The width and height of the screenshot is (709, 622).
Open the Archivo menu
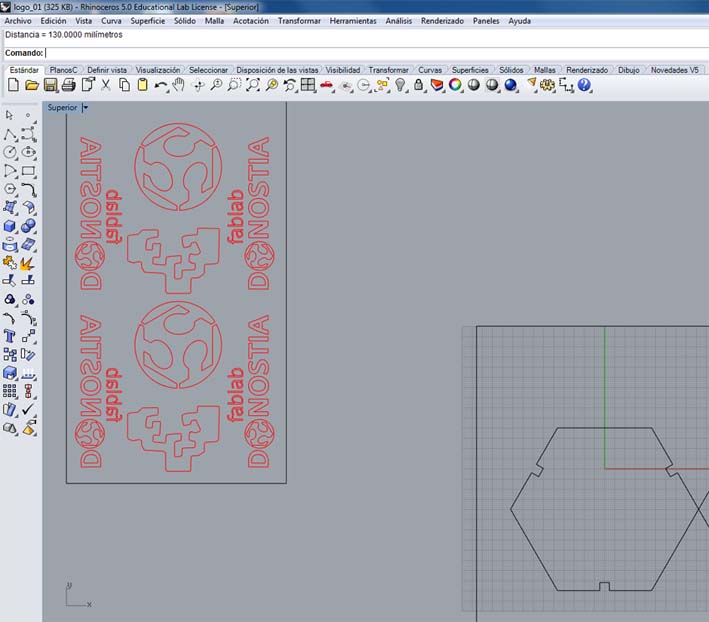[x=18, y=21]
